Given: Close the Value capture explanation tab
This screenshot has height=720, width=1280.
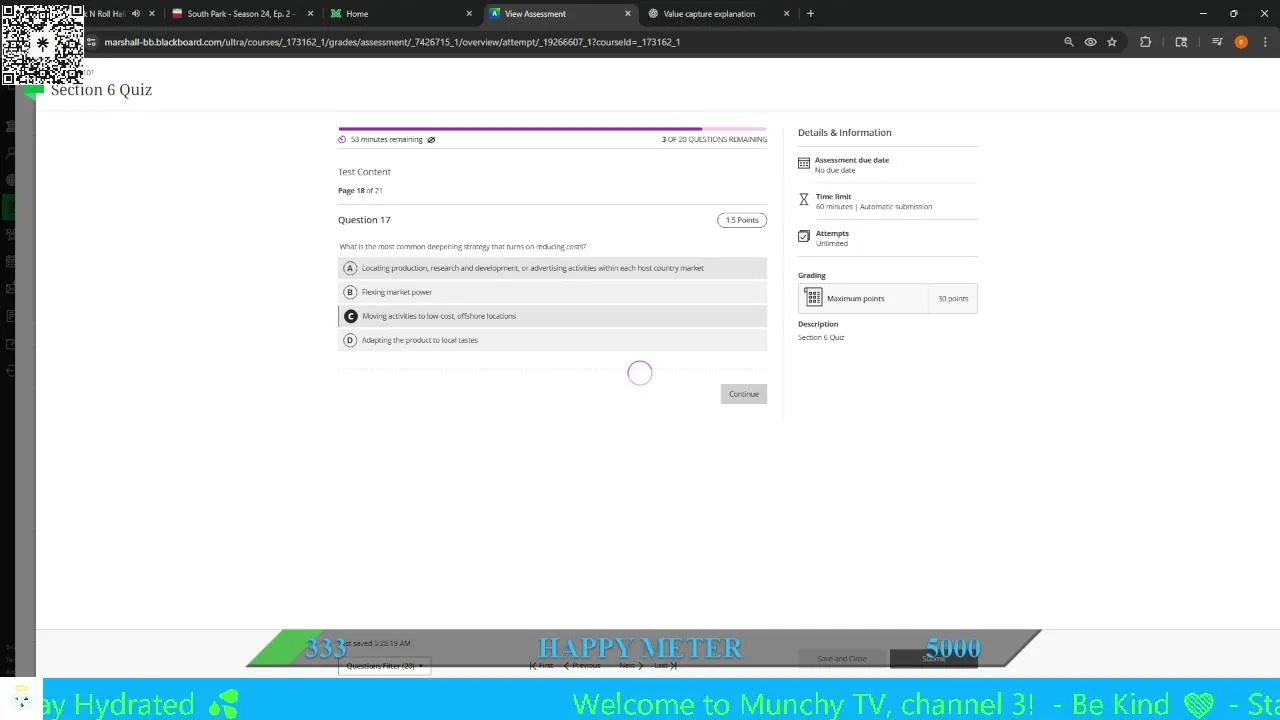Looking at the screenshot, I should point(786,14).
